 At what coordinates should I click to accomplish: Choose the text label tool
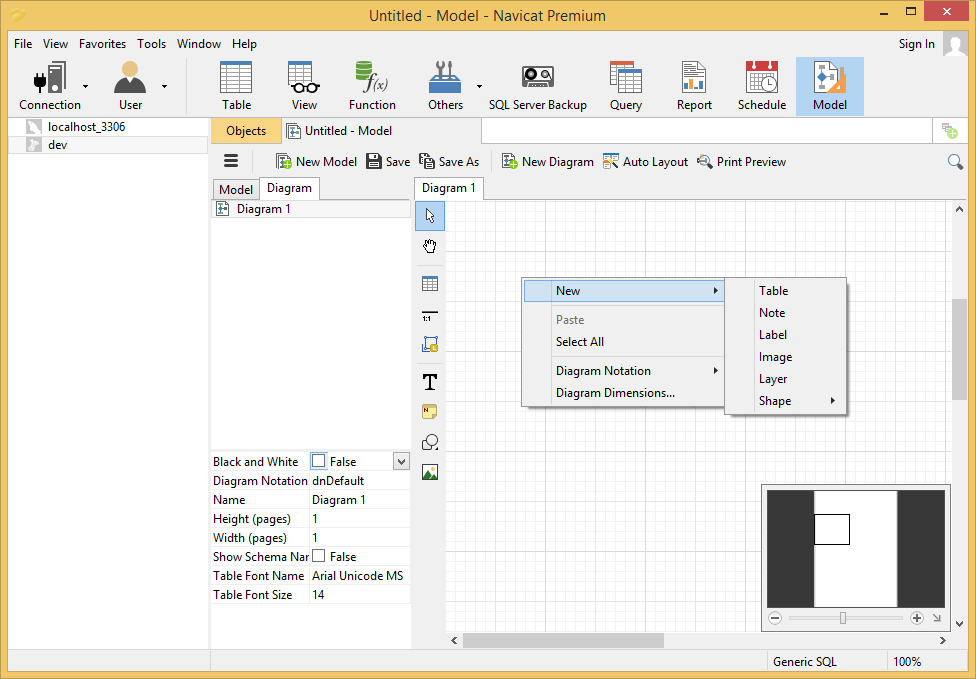(x=430, y=382)
